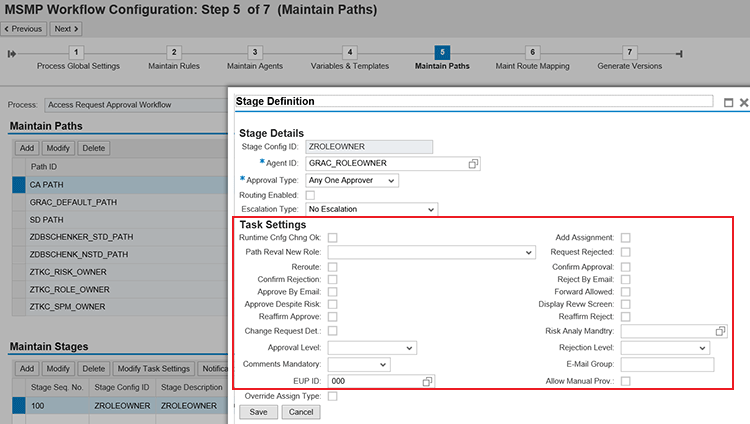Image resolution: width=750 pixels, height=424 pixels.
Task: Select step 2 Maintain Rules
Action: pyautogui.click(x=174, y=52)
